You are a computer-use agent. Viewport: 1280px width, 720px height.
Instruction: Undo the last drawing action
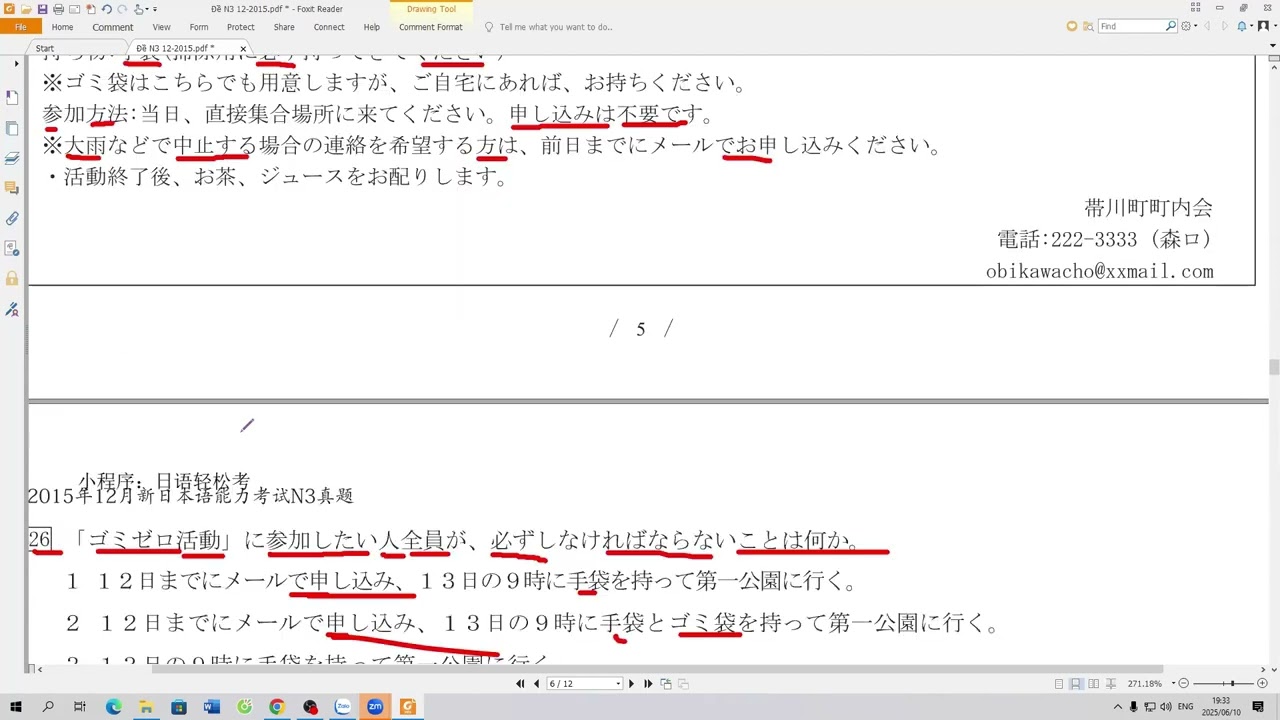click(x=106, y=9)
